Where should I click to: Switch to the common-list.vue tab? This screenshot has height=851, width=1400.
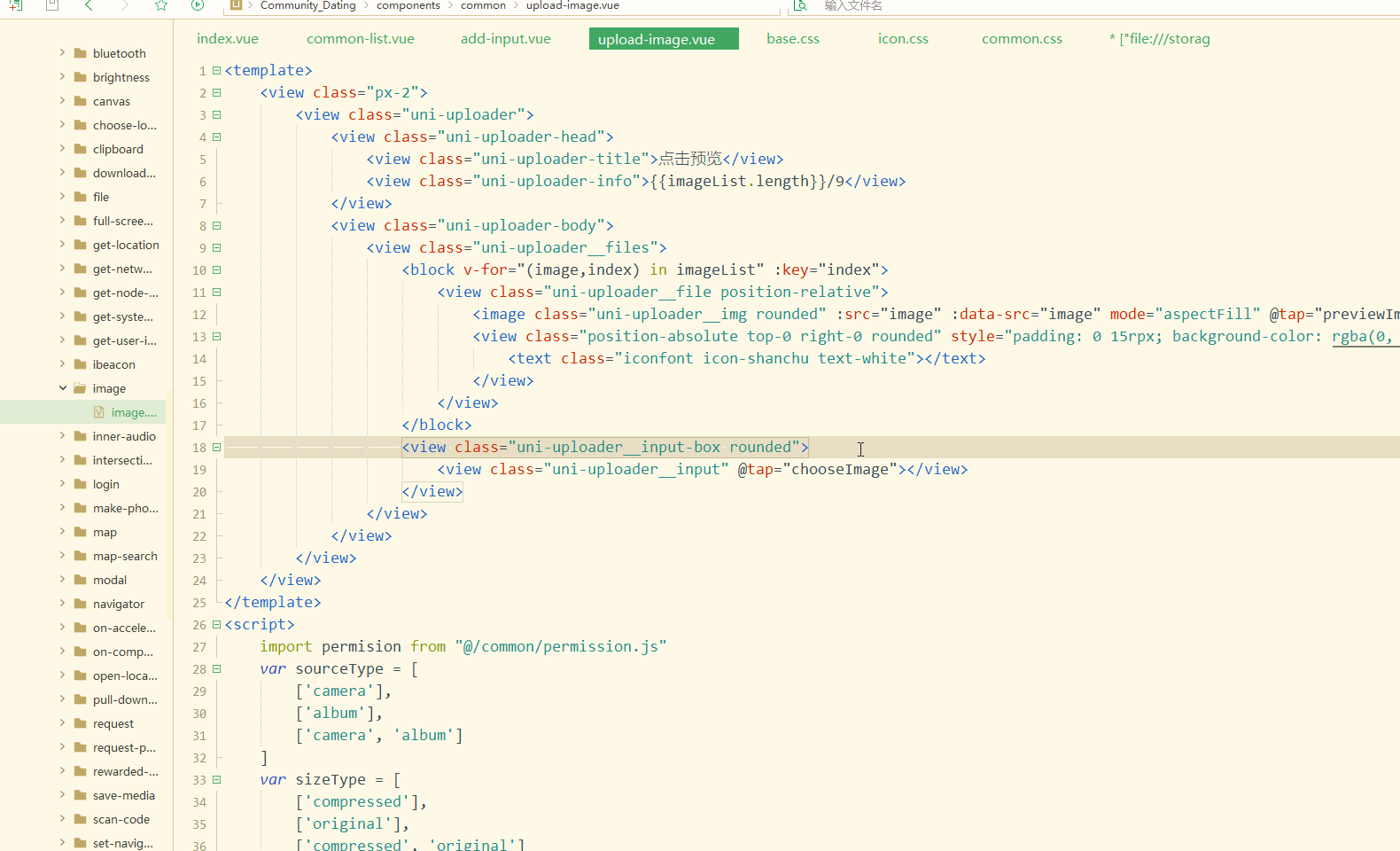361,39
